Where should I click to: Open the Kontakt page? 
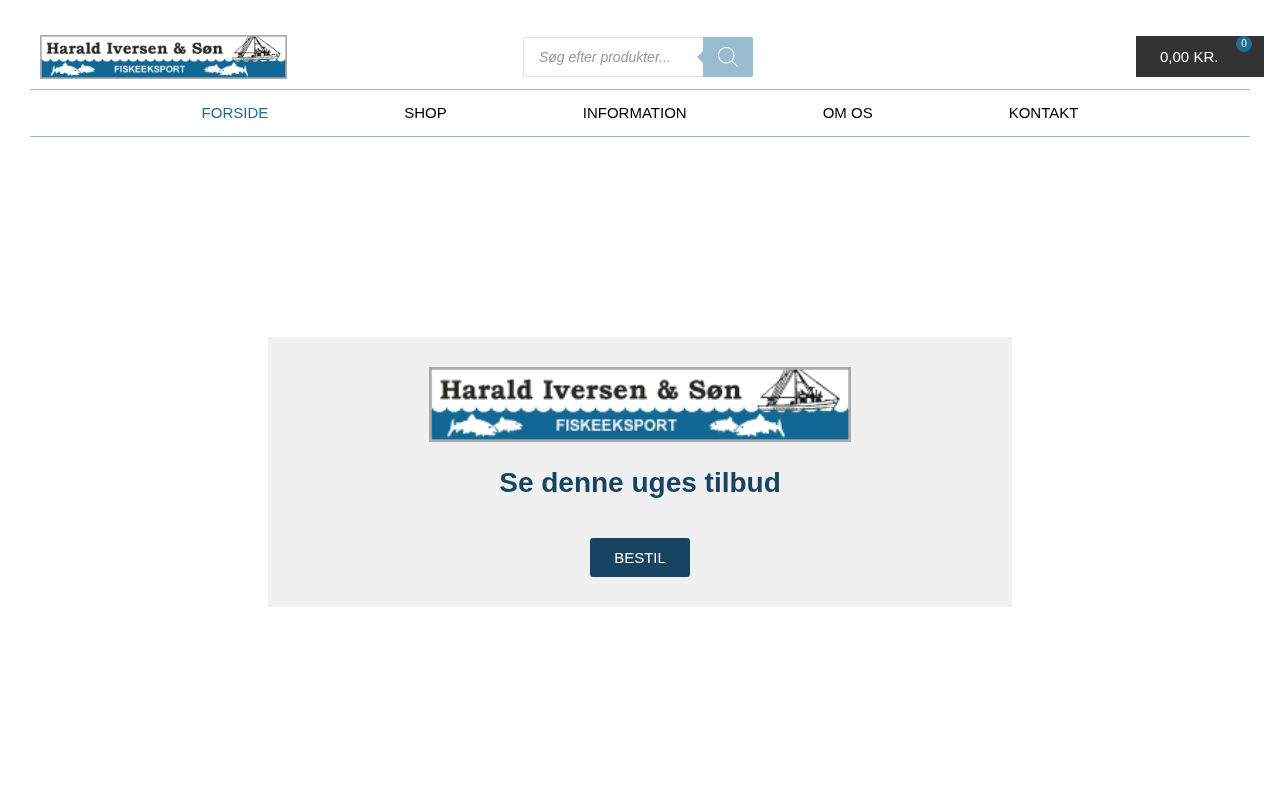pos(1043,113)
